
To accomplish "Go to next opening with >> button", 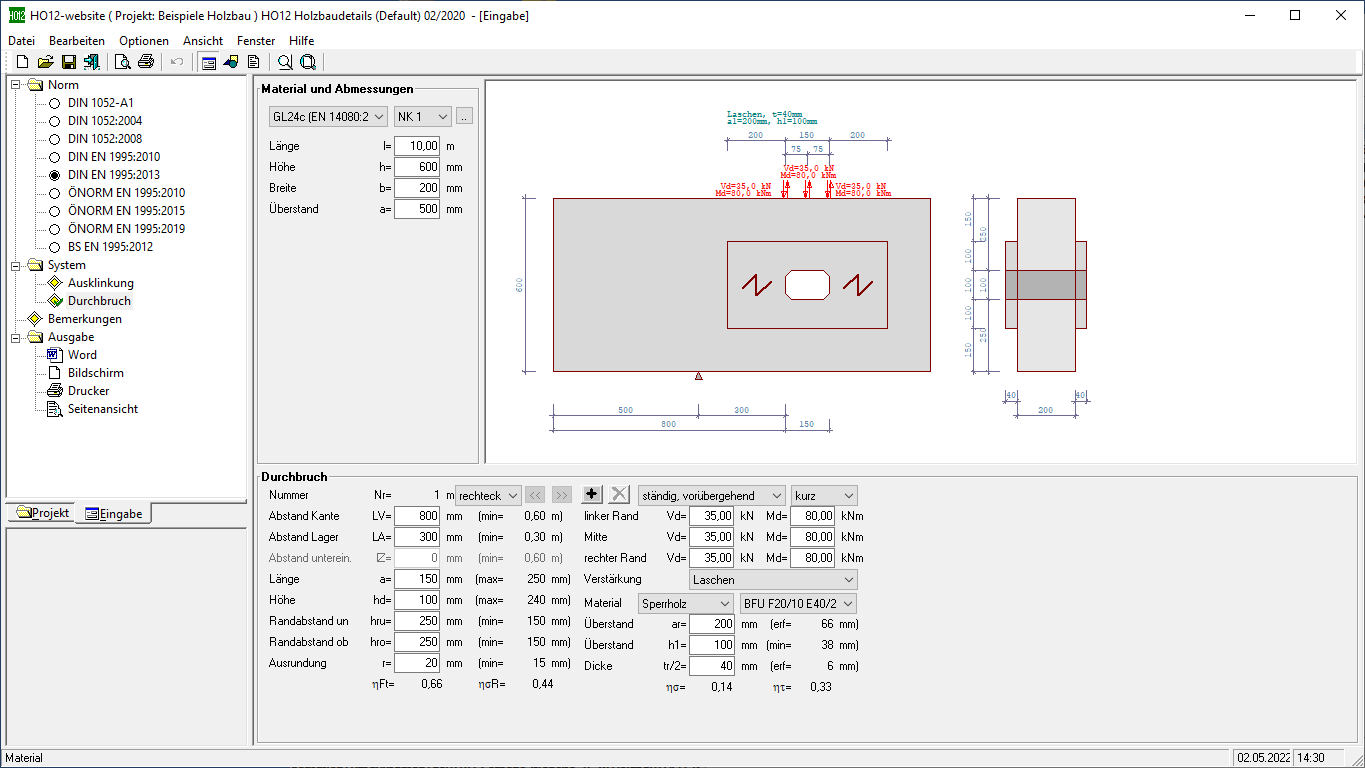I will (x=561, y=495).
